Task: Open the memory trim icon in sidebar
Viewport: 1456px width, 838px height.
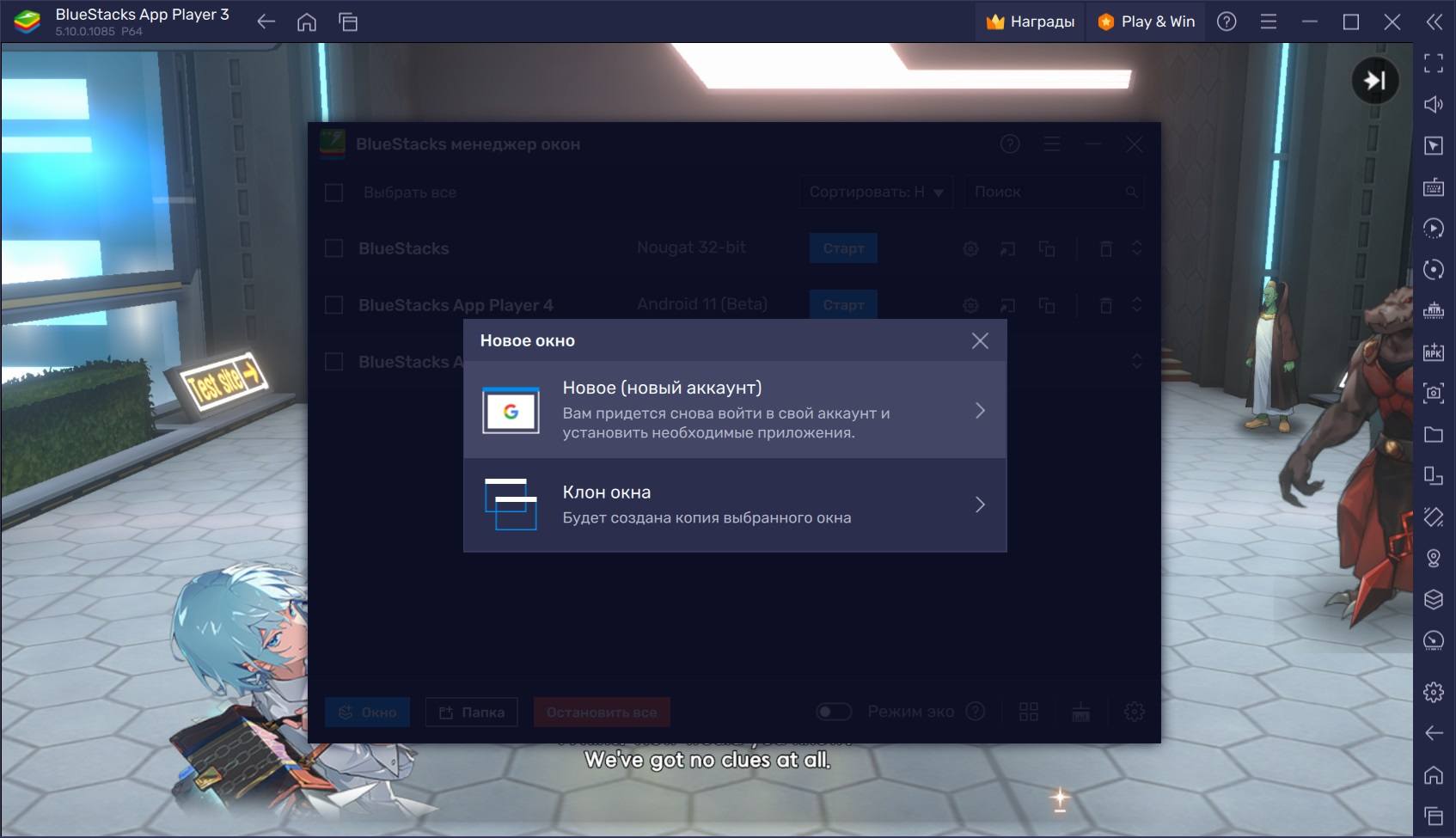Action: tap(1434, 310)
